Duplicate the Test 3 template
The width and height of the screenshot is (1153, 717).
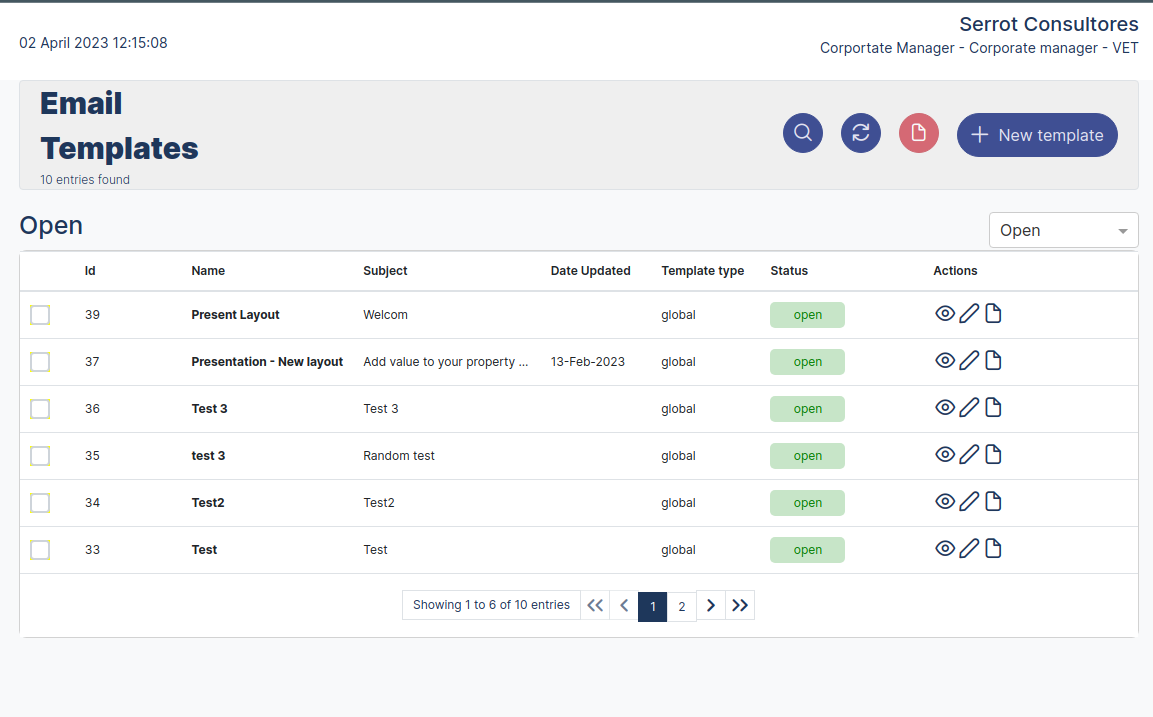point(993,407)
